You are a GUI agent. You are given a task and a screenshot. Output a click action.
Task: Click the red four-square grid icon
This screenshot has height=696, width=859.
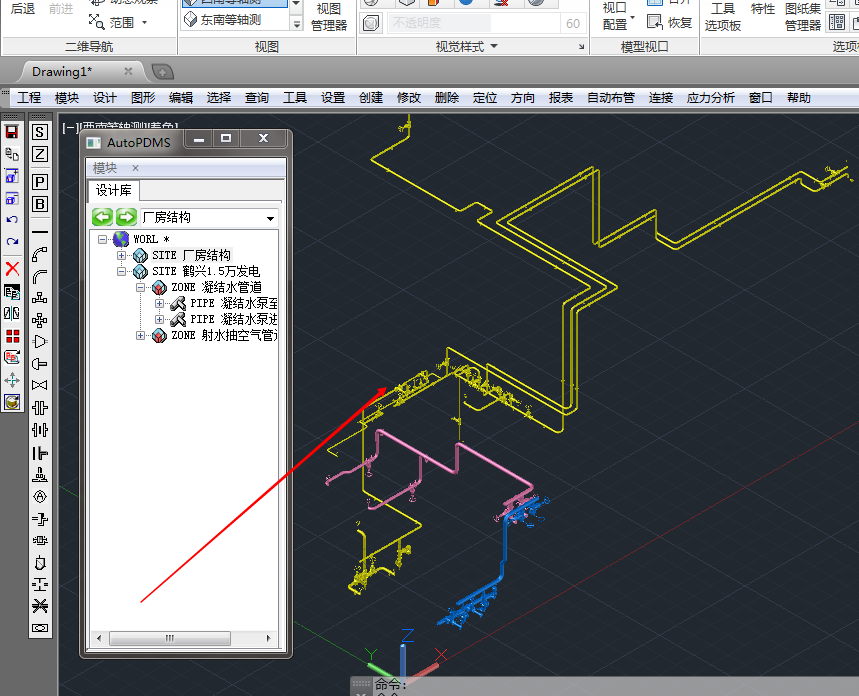tap(12, 336)
